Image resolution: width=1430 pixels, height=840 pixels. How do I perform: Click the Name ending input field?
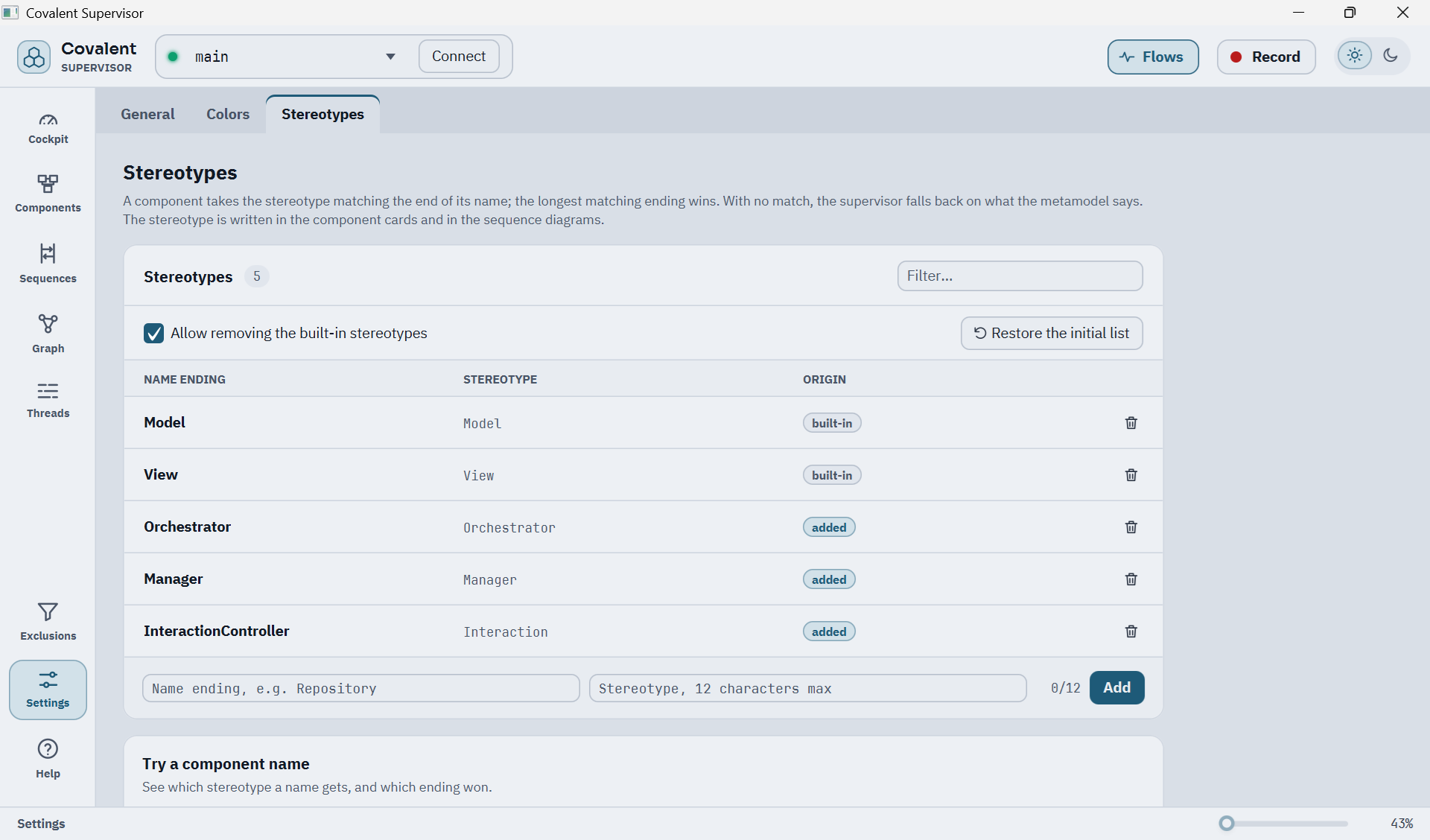(x=360, y=688)
